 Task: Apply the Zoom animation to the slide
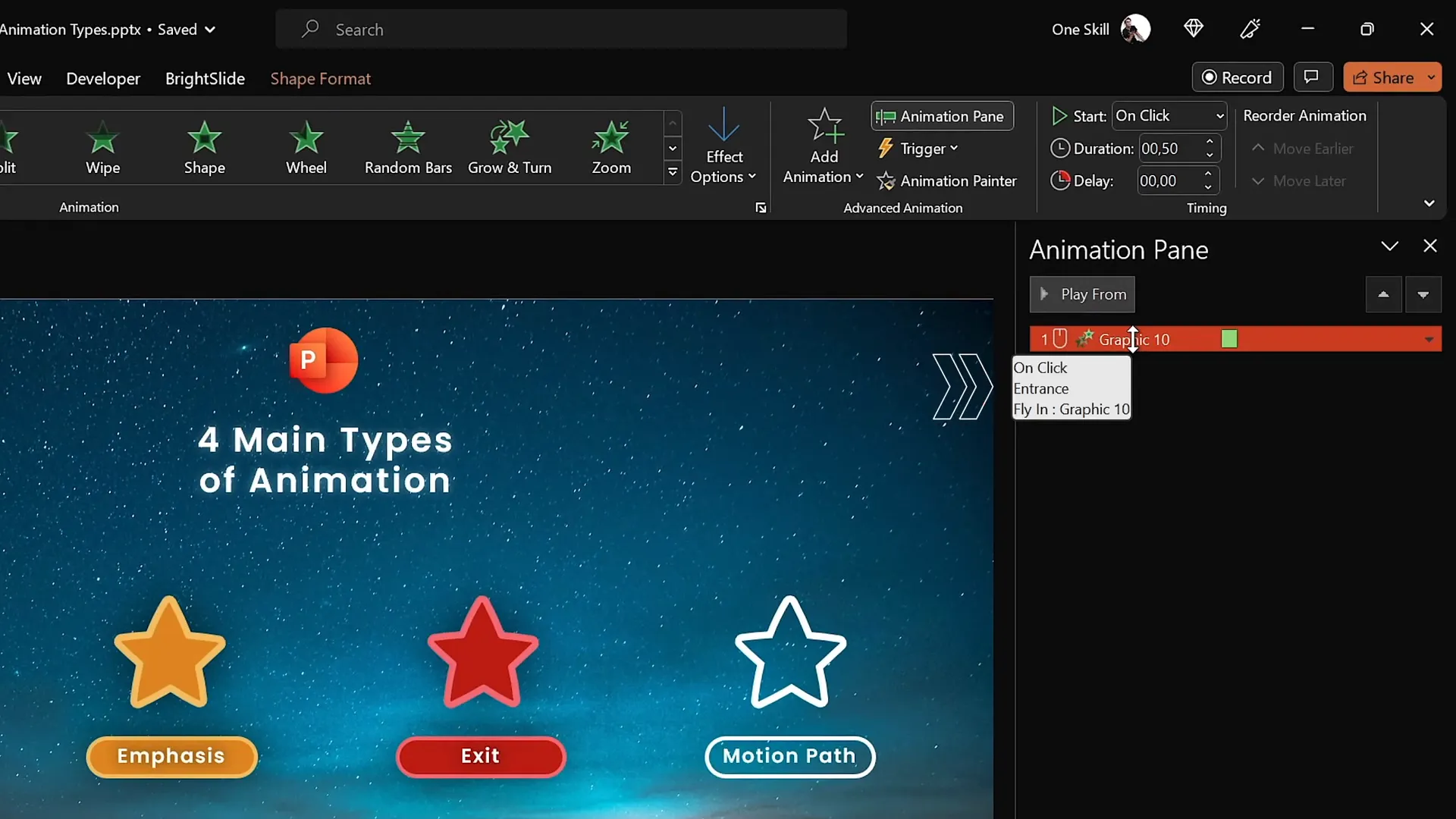click(x=611, y=148)
